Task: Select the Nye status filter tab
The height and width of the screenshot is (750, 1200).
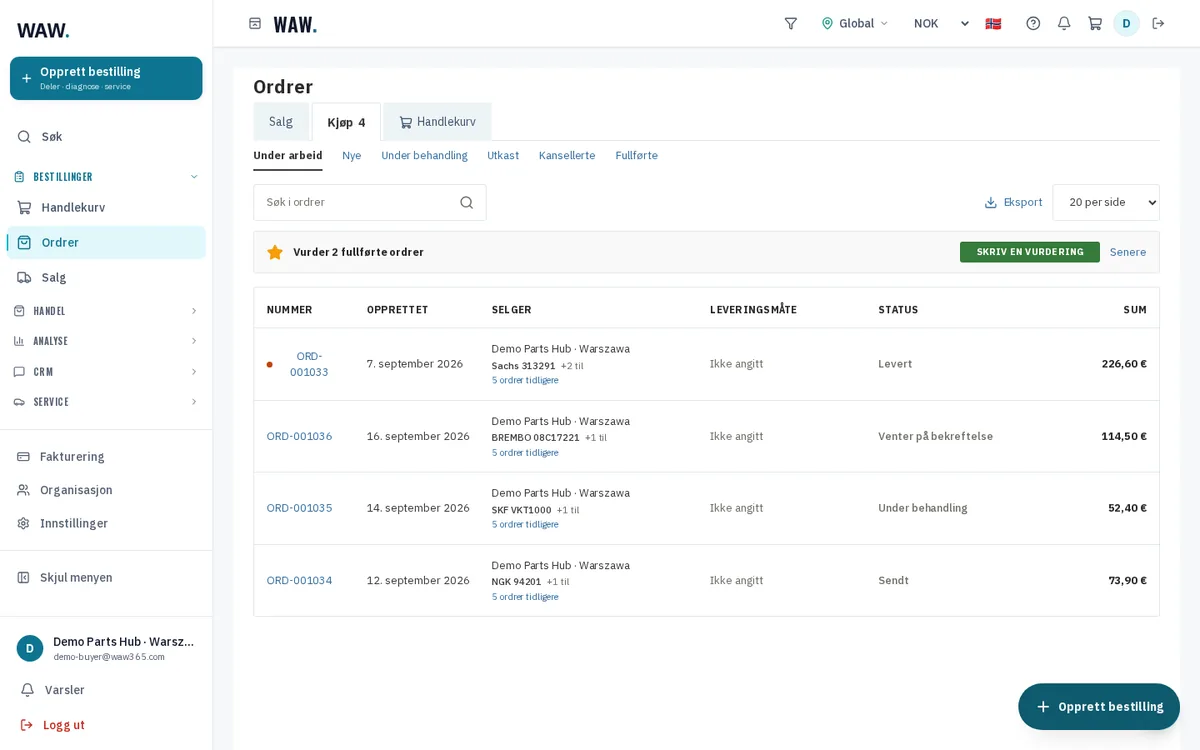Action: [352, 156]
